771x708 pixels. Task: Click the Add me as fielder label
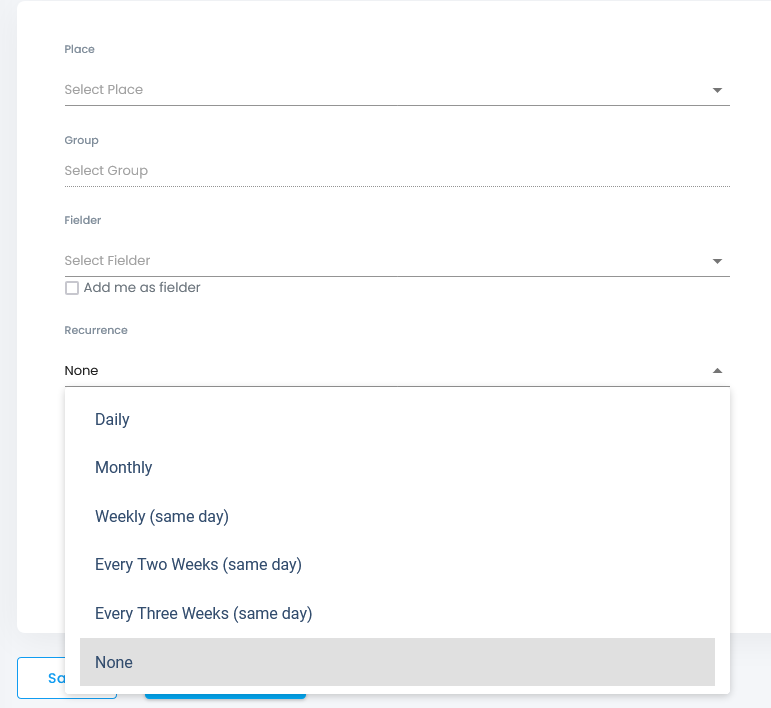click(142, 288)
